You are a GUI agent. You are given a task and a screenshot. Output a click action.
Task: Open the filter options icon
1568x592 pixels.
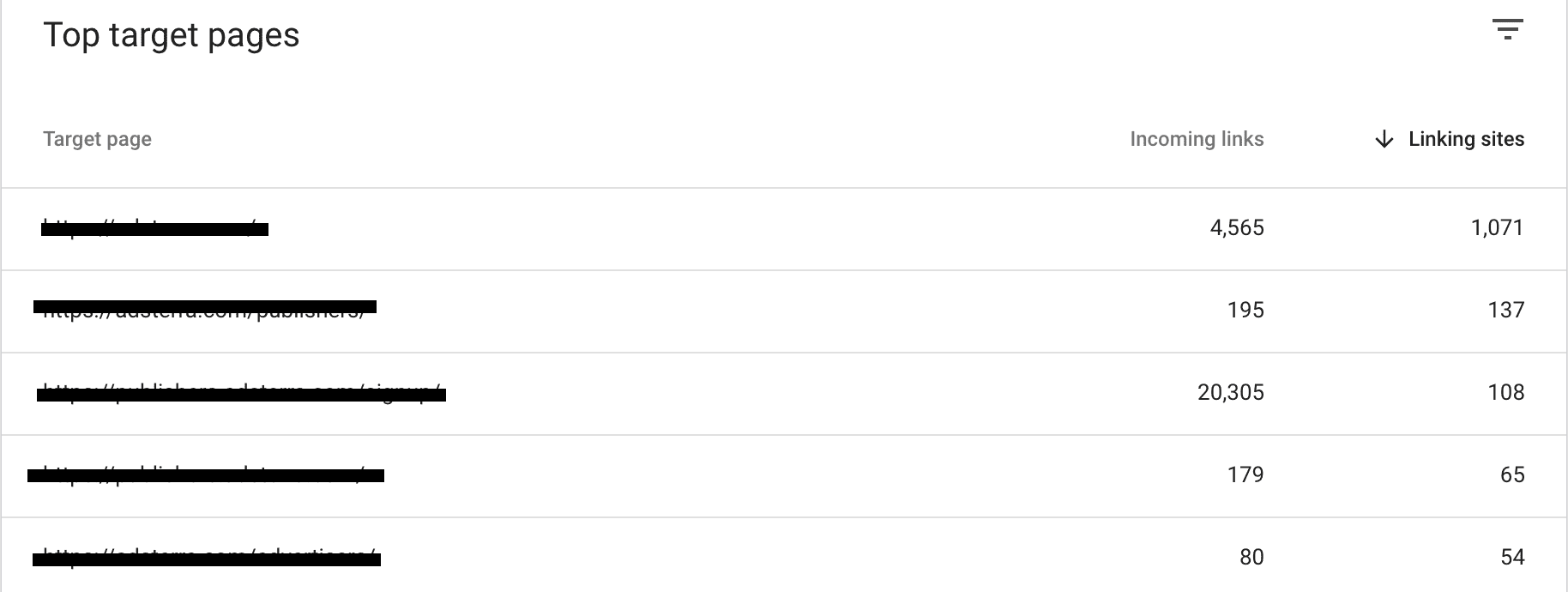tap(1508, 31)
